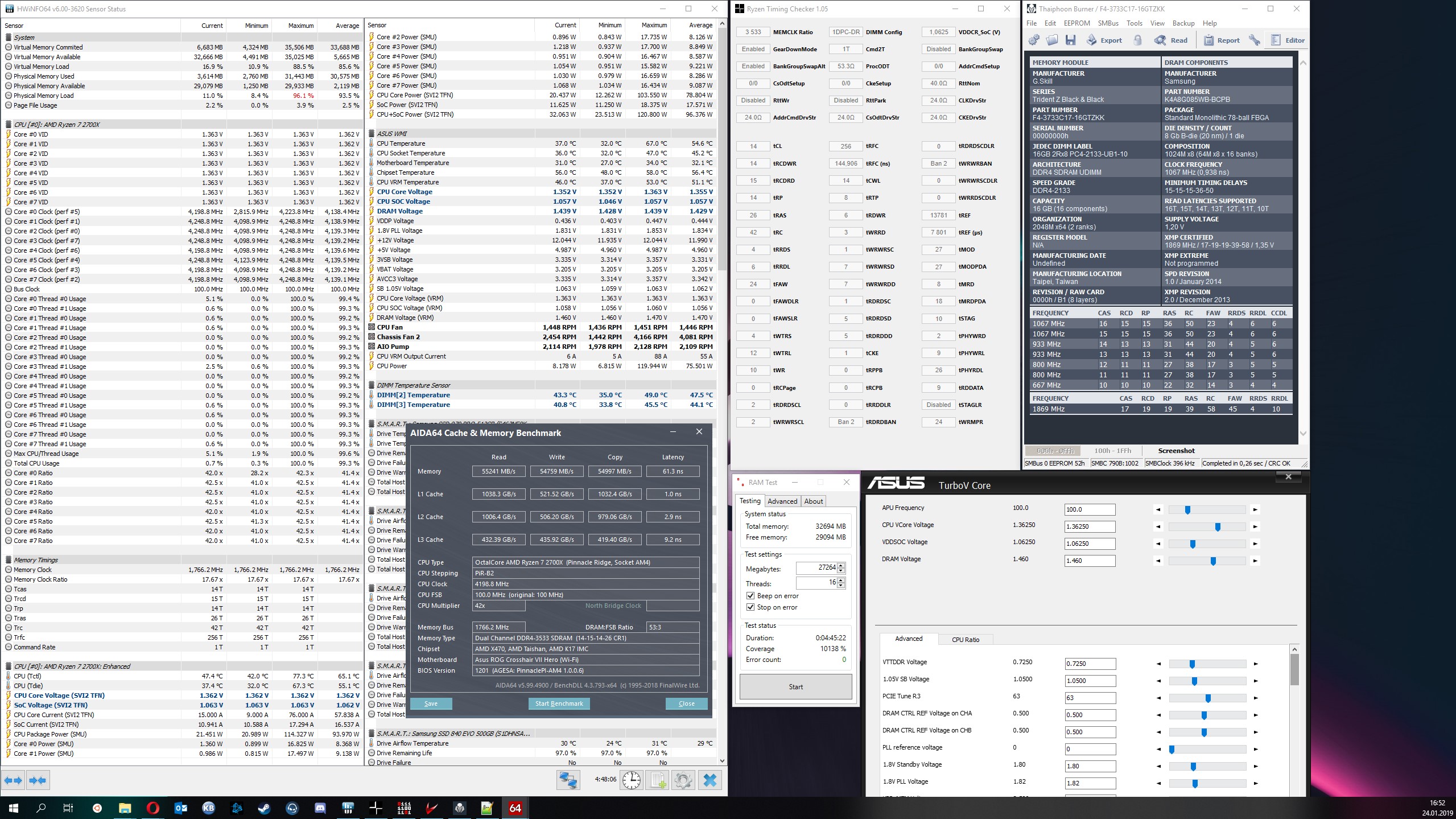Open Discord from the taskbar
Viewport: 1456px width, 819px height.
click(x=320, y=808)
